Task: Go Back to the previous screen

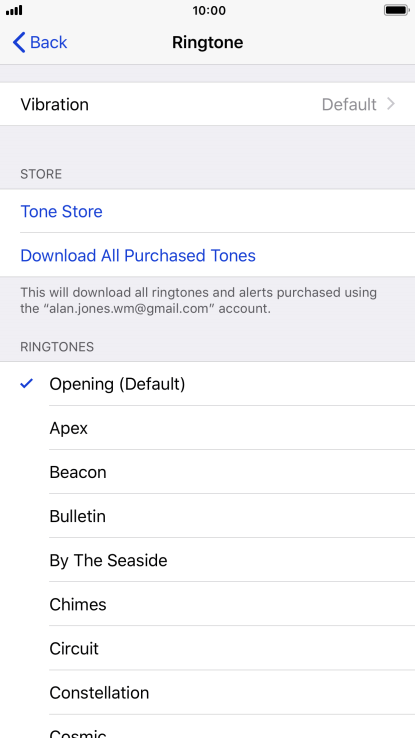Action: coord(40,42)
